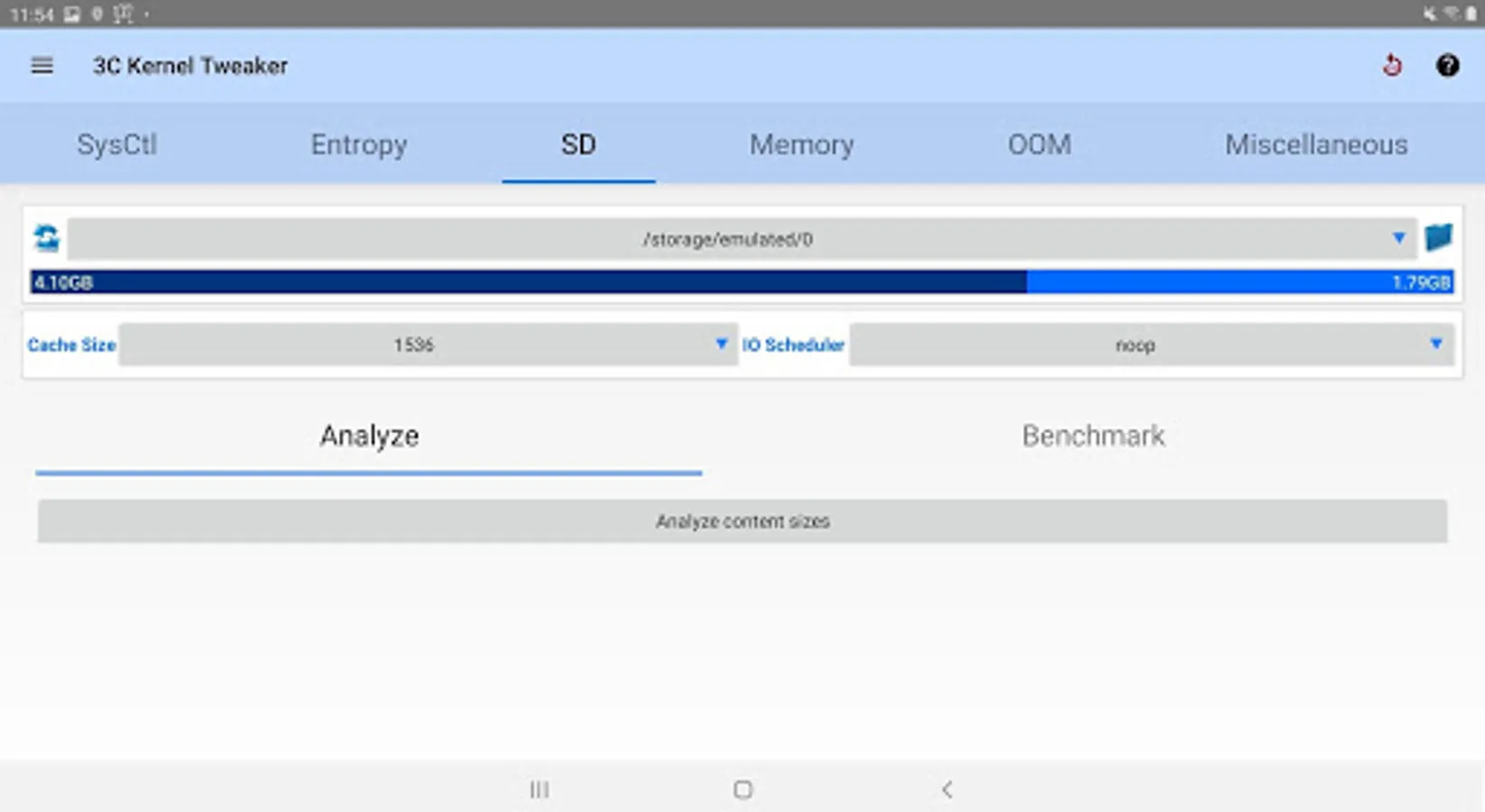Open the blue folder explorer icon

point(1438,238)
